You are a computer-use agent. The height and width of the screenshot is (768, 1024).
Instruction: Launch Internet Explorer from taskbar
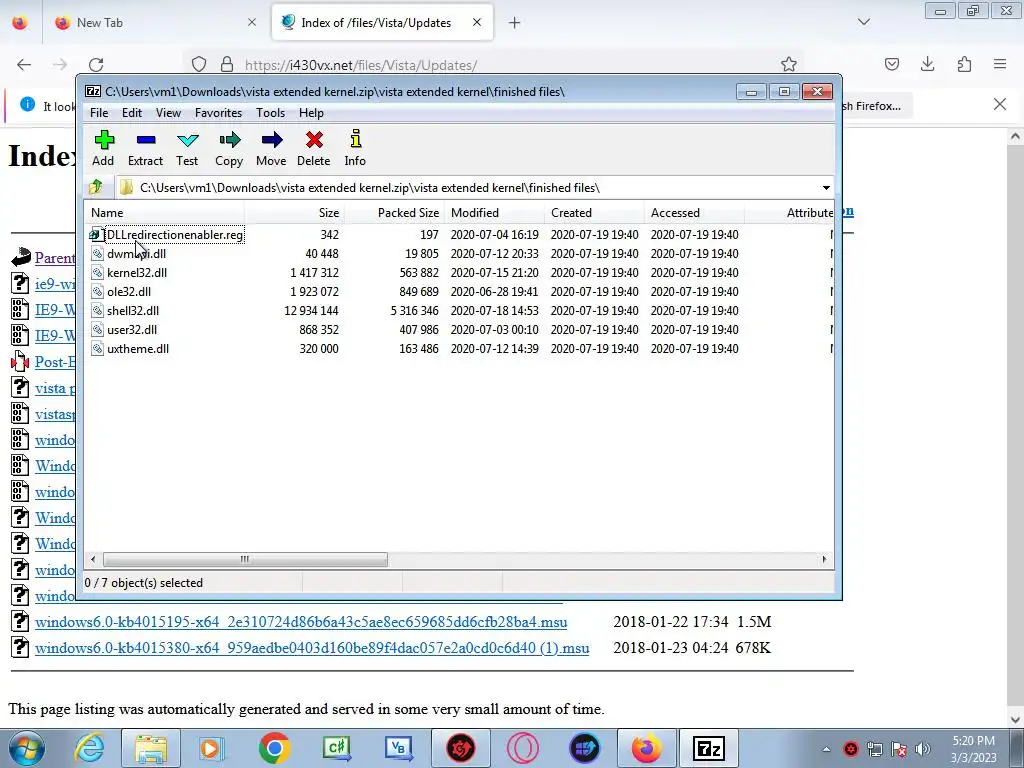coord(89,748)
